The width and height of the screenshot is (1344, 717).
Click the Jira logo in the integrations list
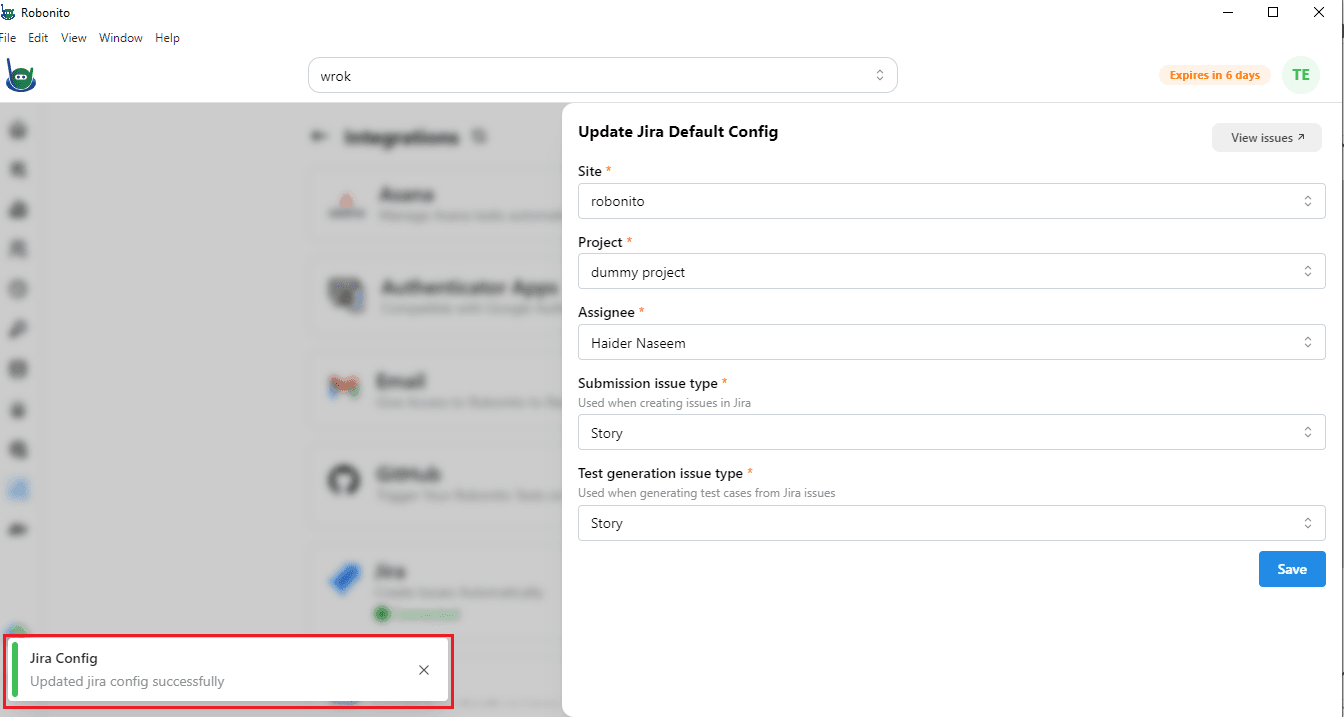[347, 579]
